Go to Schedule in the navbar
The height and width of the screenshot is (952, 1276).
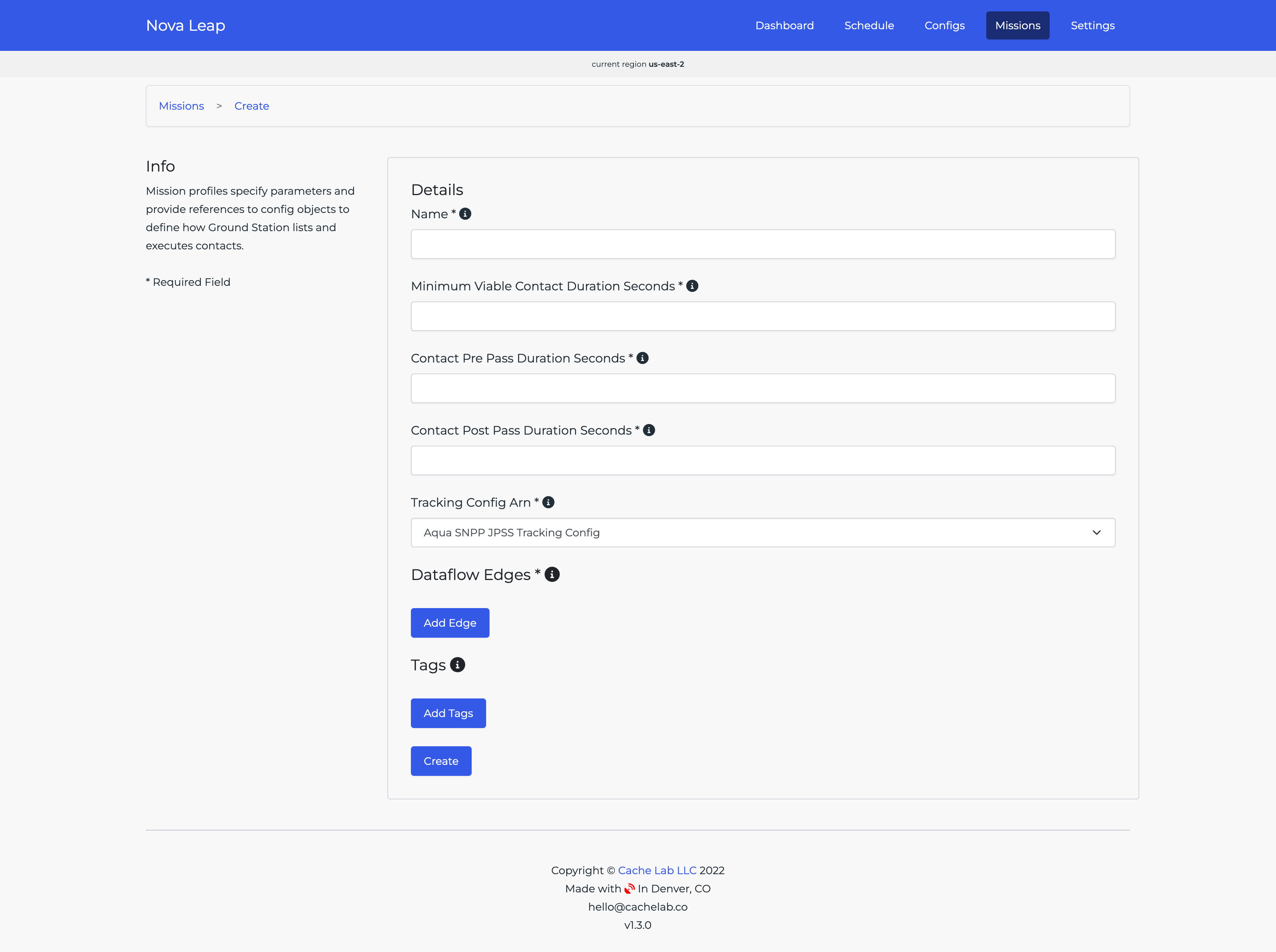[869, 25]
